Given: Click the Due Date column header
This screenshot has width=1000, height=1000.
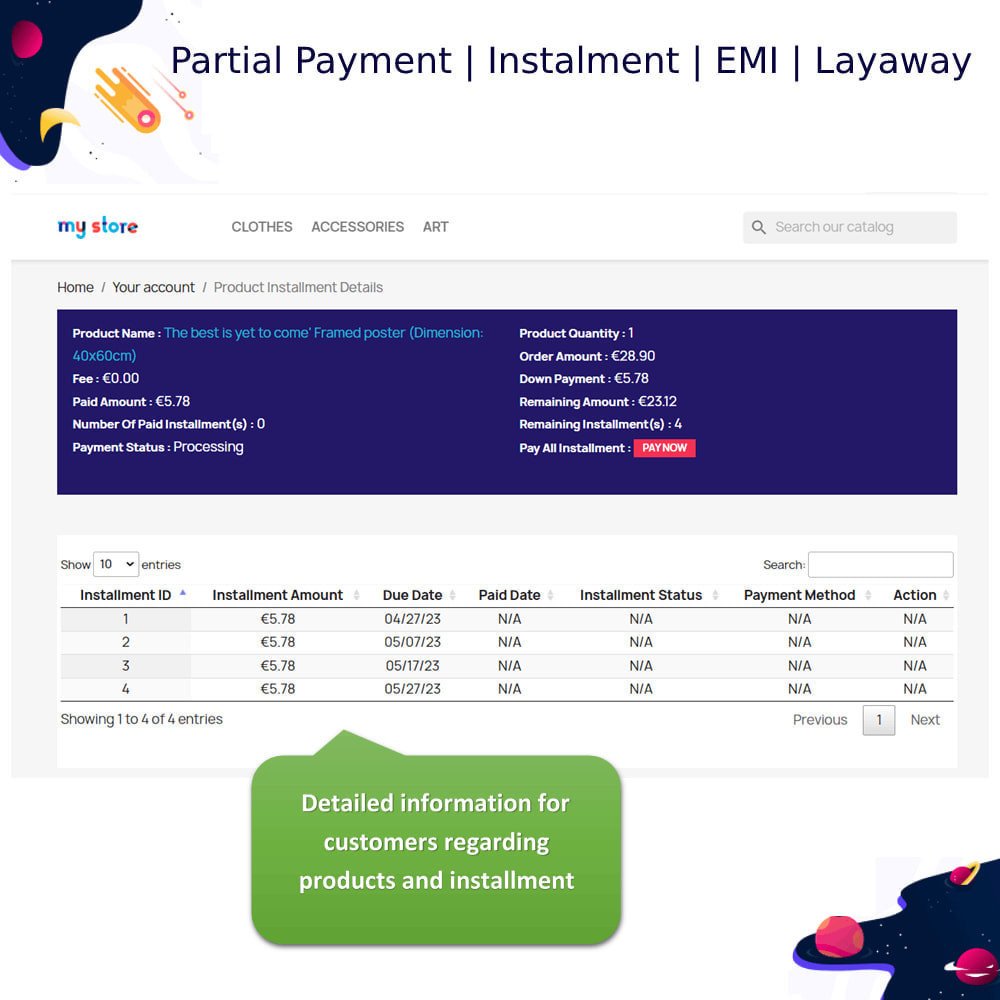Looking at the screenshot, I should (412, 595).
